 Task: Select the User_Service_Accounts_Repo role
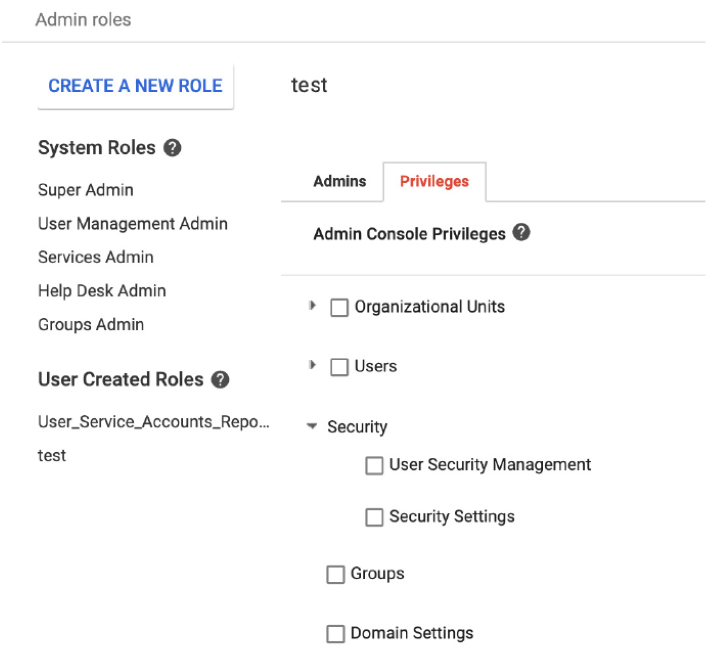[153, 422]
